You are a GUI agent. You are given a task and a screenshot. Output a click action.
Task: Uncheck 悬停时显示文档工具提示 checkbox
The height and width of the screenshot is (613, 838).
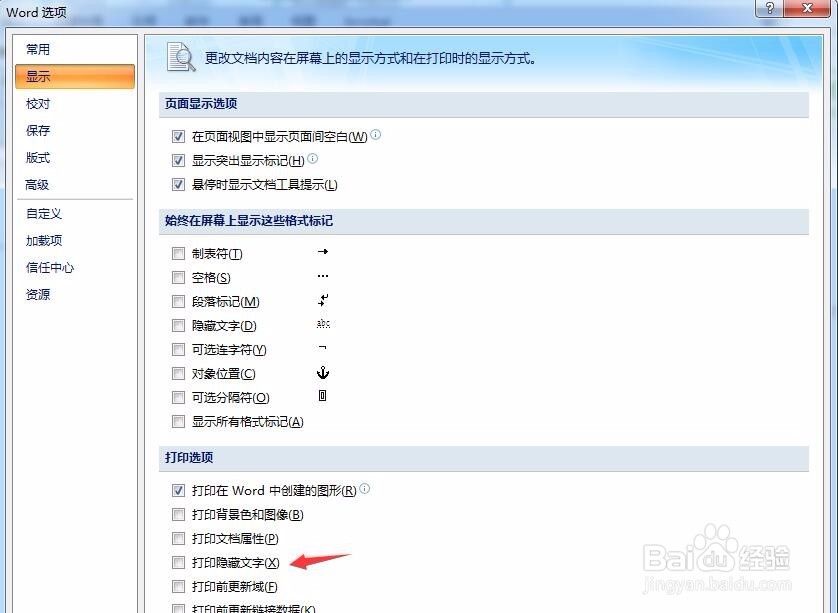179,185
